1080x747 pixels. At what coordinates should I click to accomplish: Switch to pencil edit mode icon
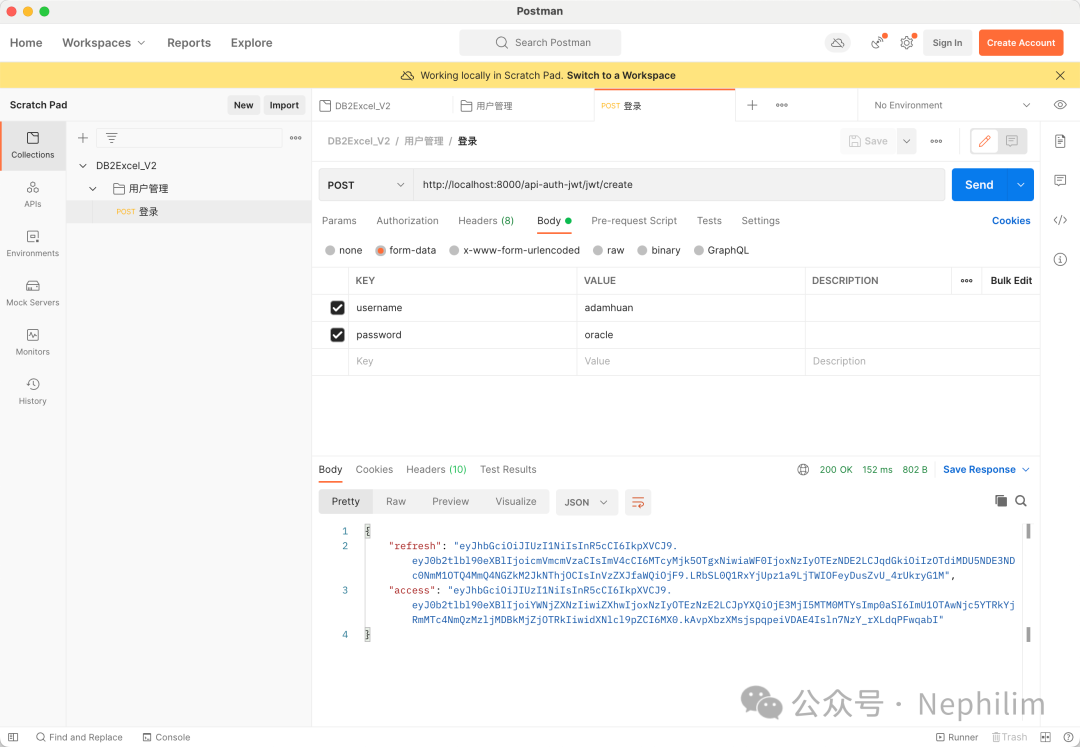[984, 141]
